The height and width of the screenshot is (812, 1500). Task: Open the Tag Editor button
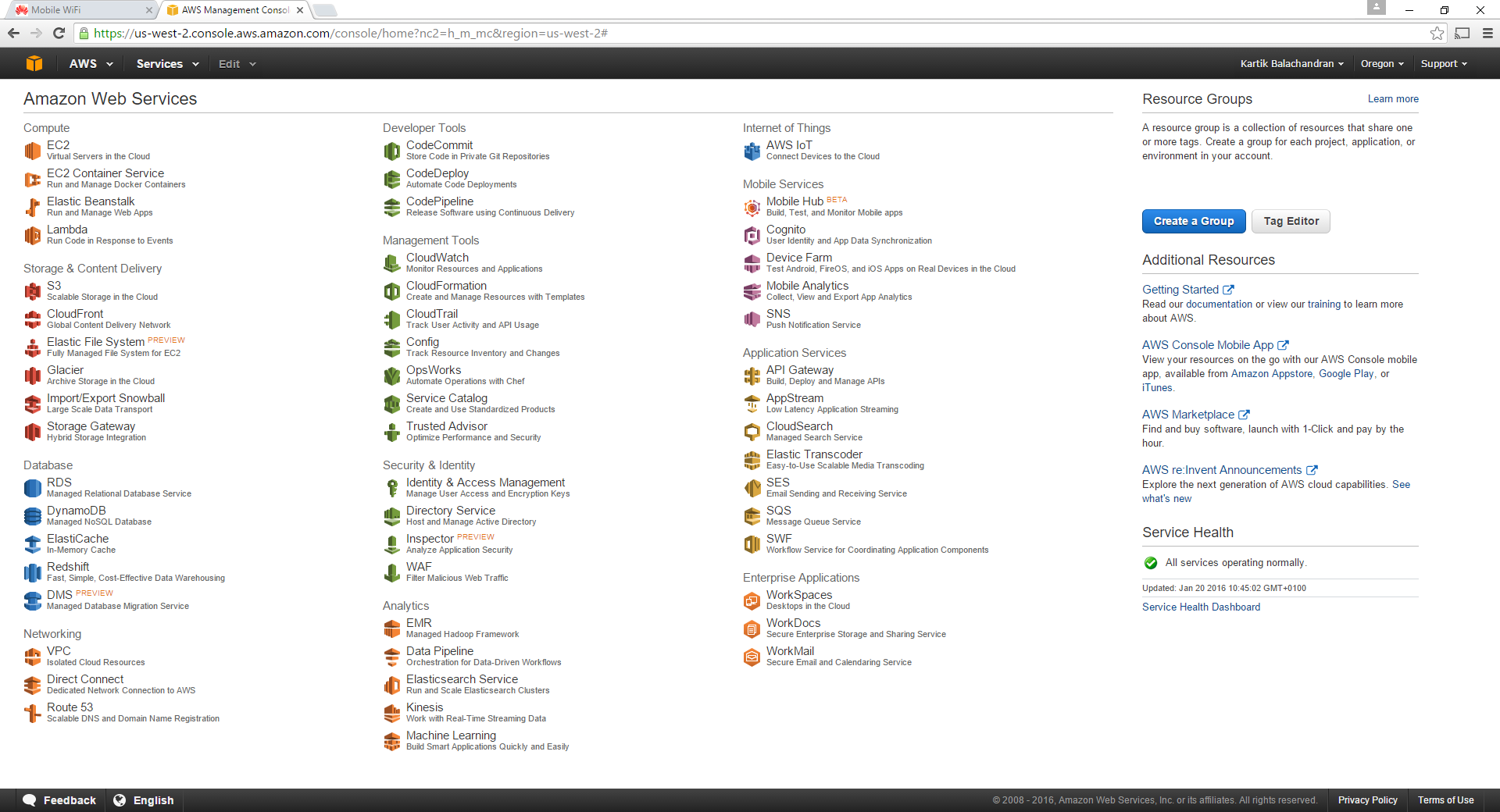(1291, 221)
